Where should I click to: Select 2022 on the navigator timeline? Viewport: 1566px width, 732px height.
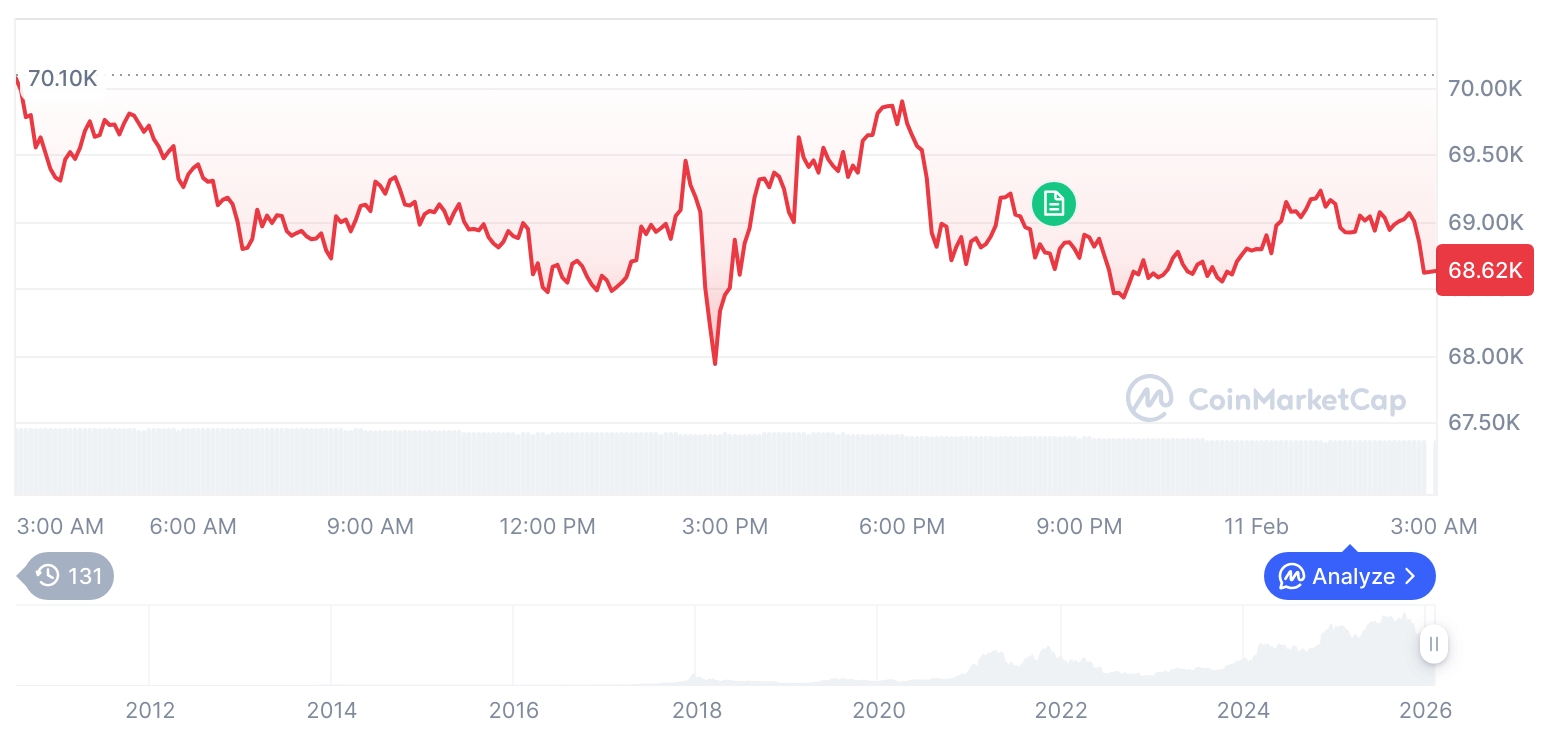(x=1061, y=711)
